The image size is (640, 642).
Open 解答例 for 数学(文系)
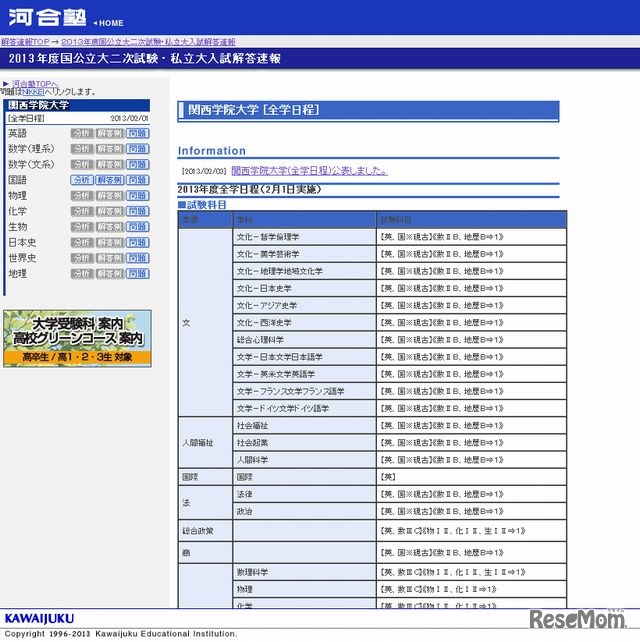[110, 164]
